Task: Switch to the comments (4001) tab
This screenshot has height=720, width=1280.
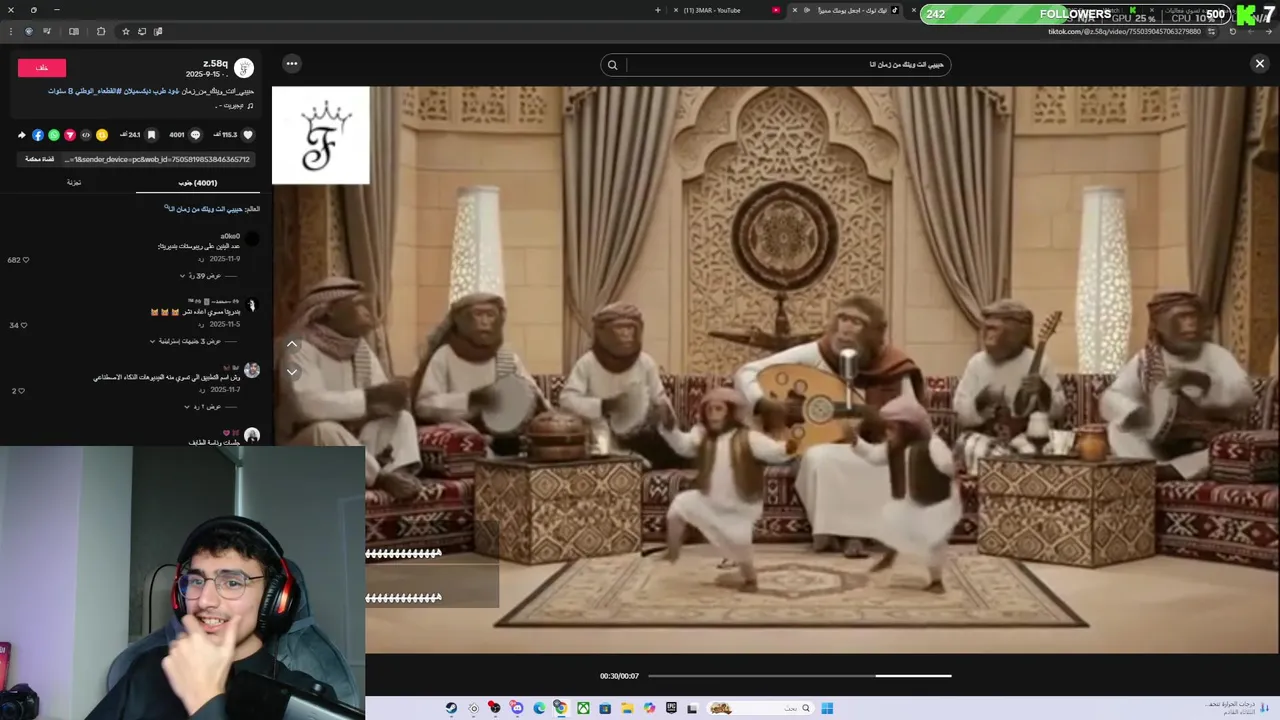Action: coord(198,183)
